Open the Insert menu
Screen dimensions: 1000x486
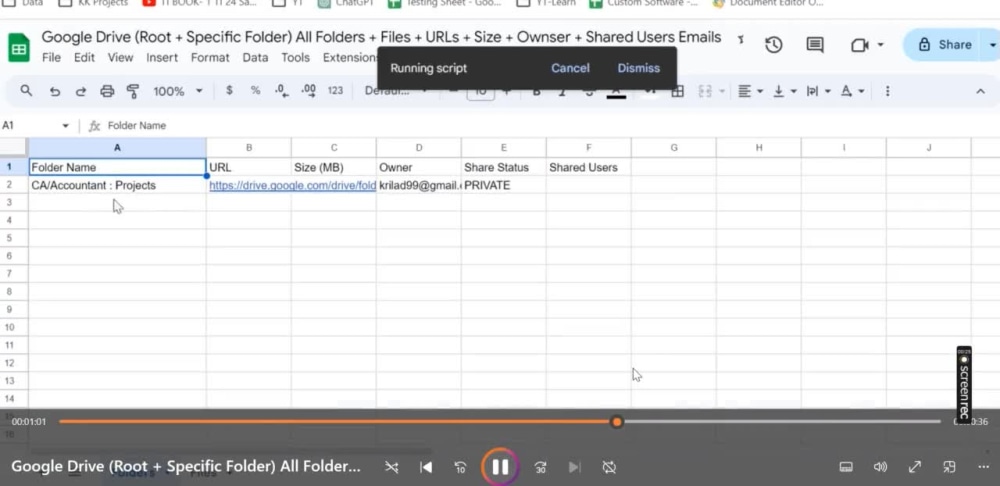pos(162,57)
